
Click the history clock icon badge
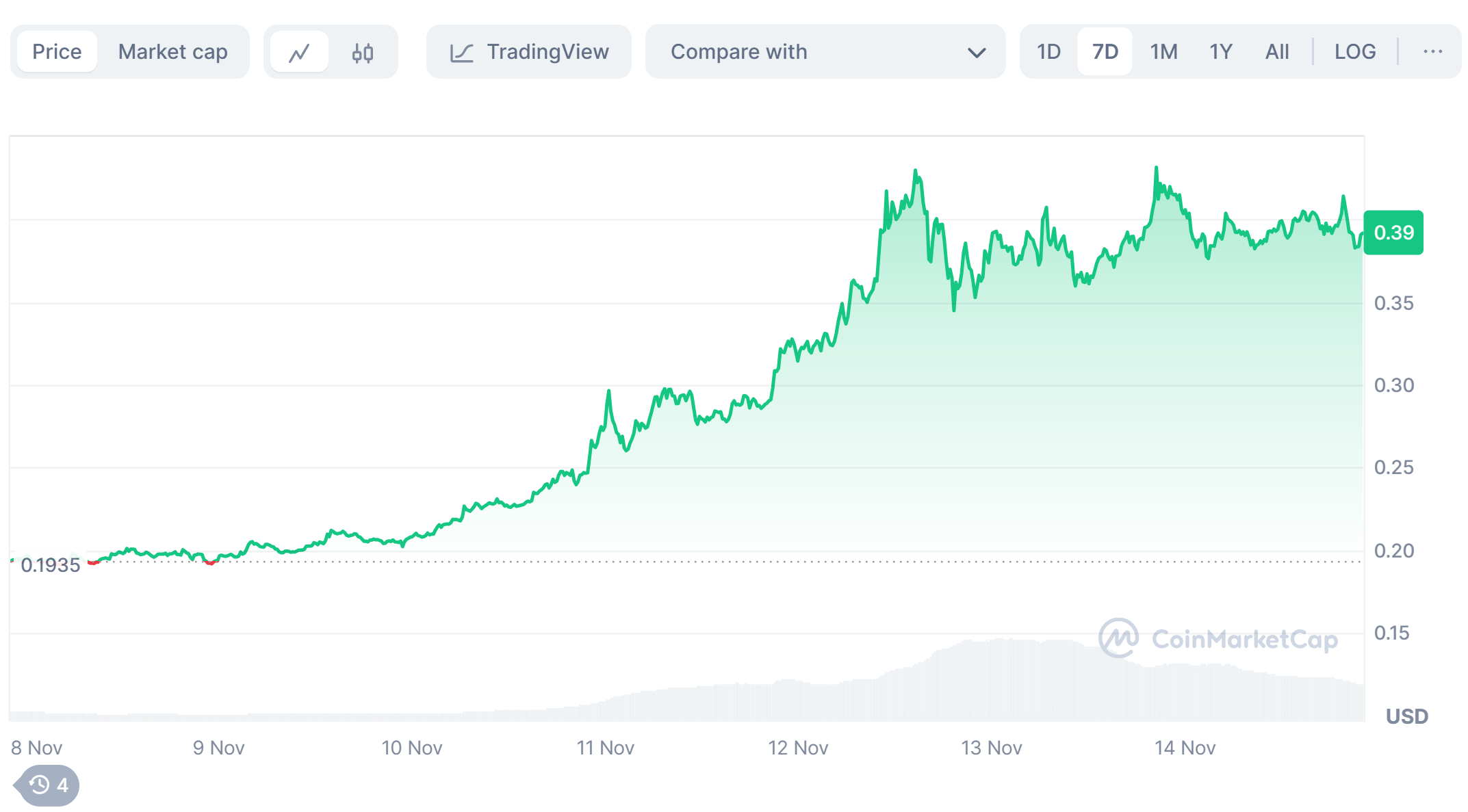(48, 785)
